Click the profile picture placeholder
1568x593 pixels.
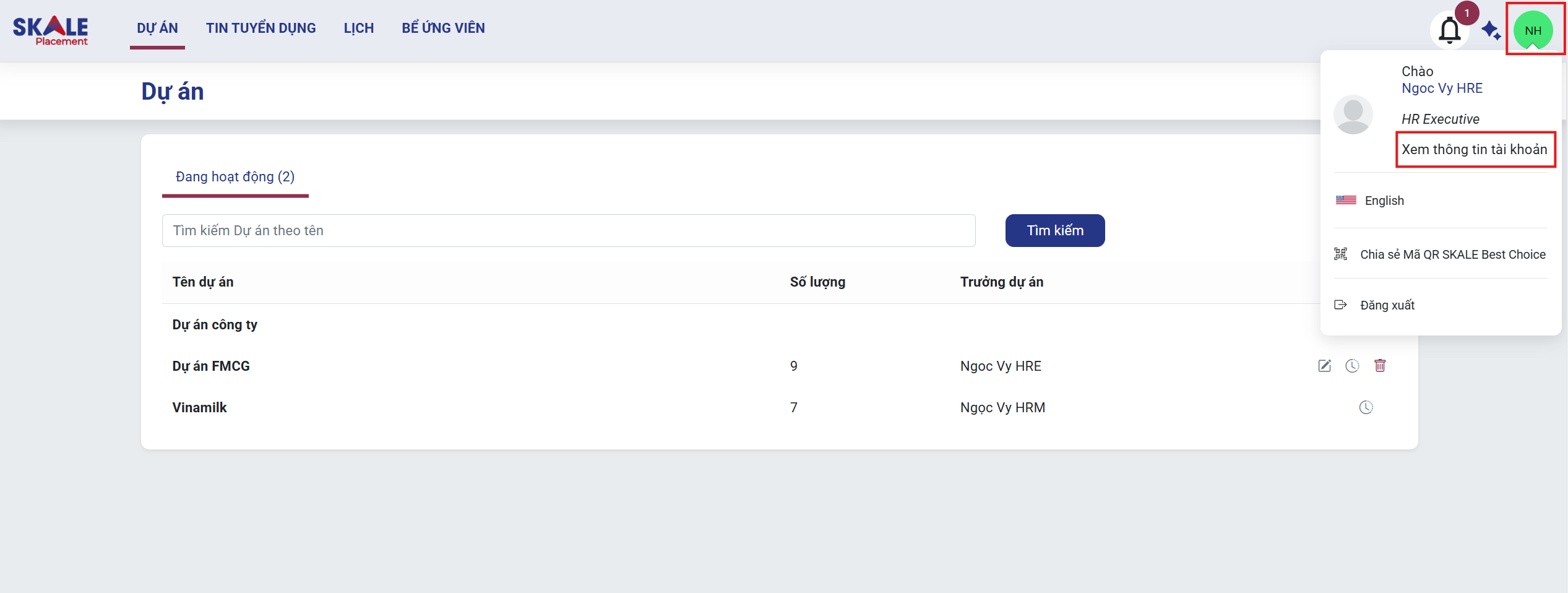click(1353, 115)
